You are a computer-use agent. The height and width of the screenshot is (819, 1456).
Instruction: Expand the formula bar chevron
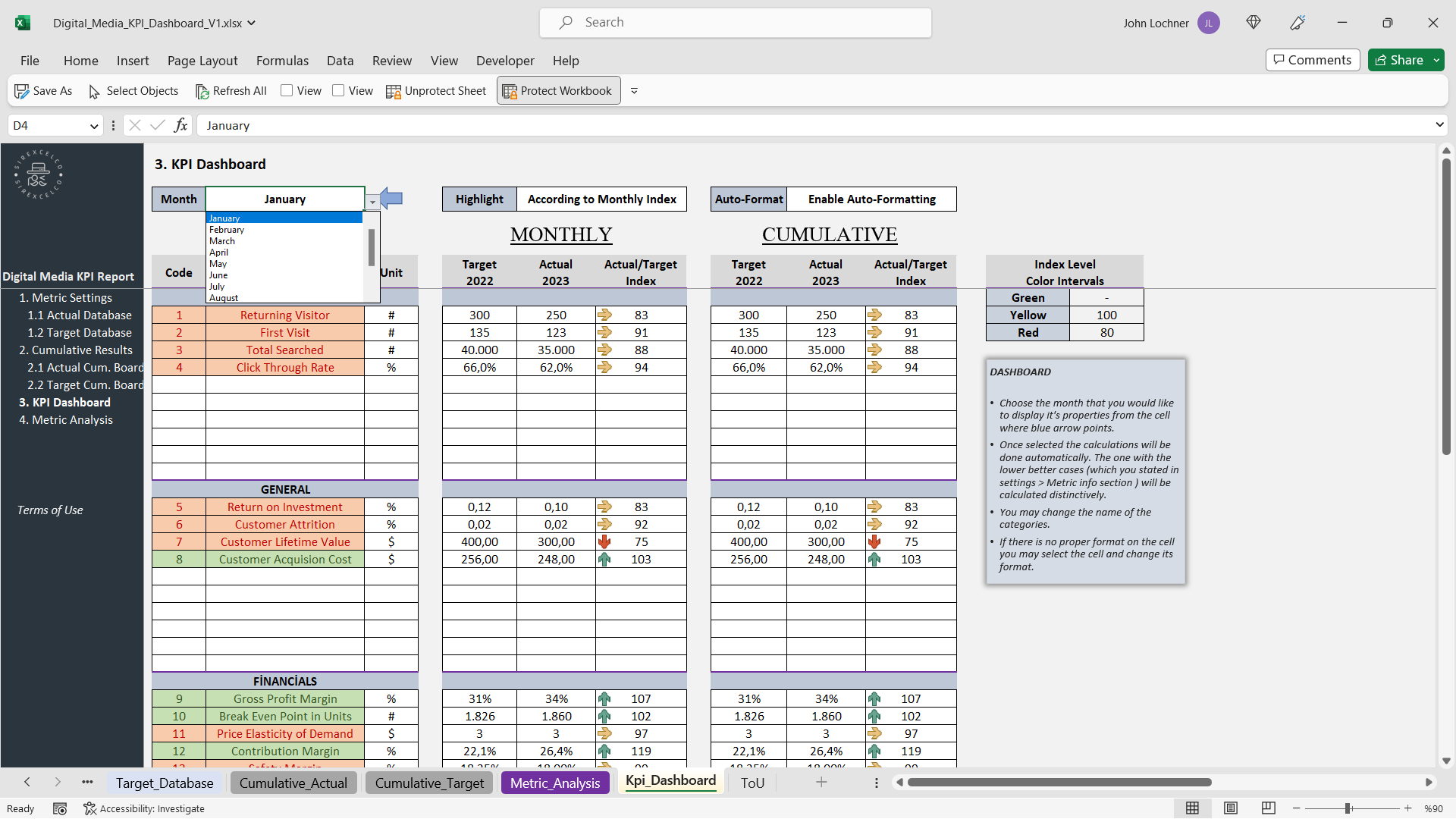pyautogui.click(x=1439, y=125)
